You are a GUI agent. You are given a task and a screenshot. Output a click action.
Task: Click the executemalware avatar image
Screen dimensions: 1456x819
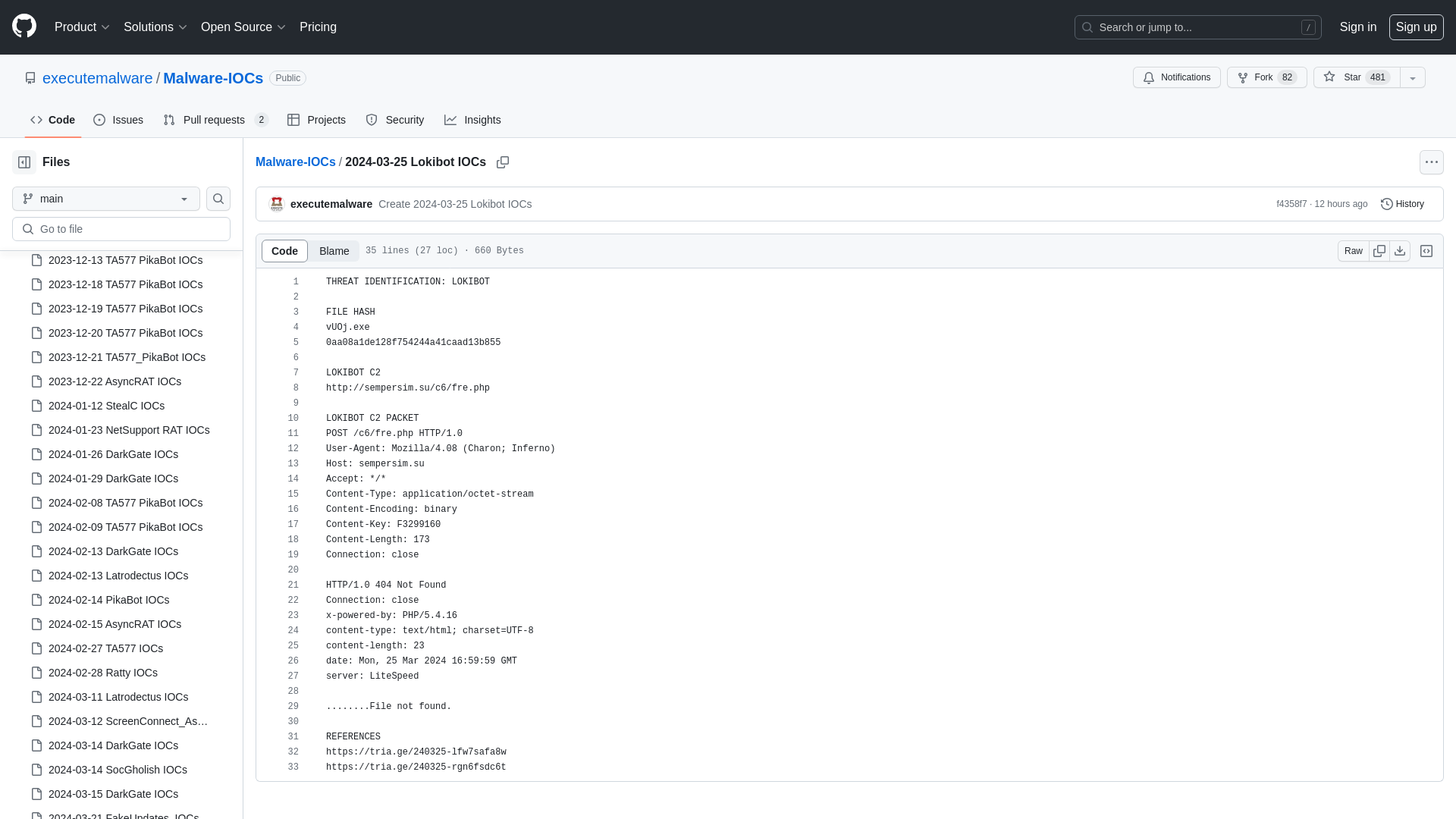click(x=277, y=204)
